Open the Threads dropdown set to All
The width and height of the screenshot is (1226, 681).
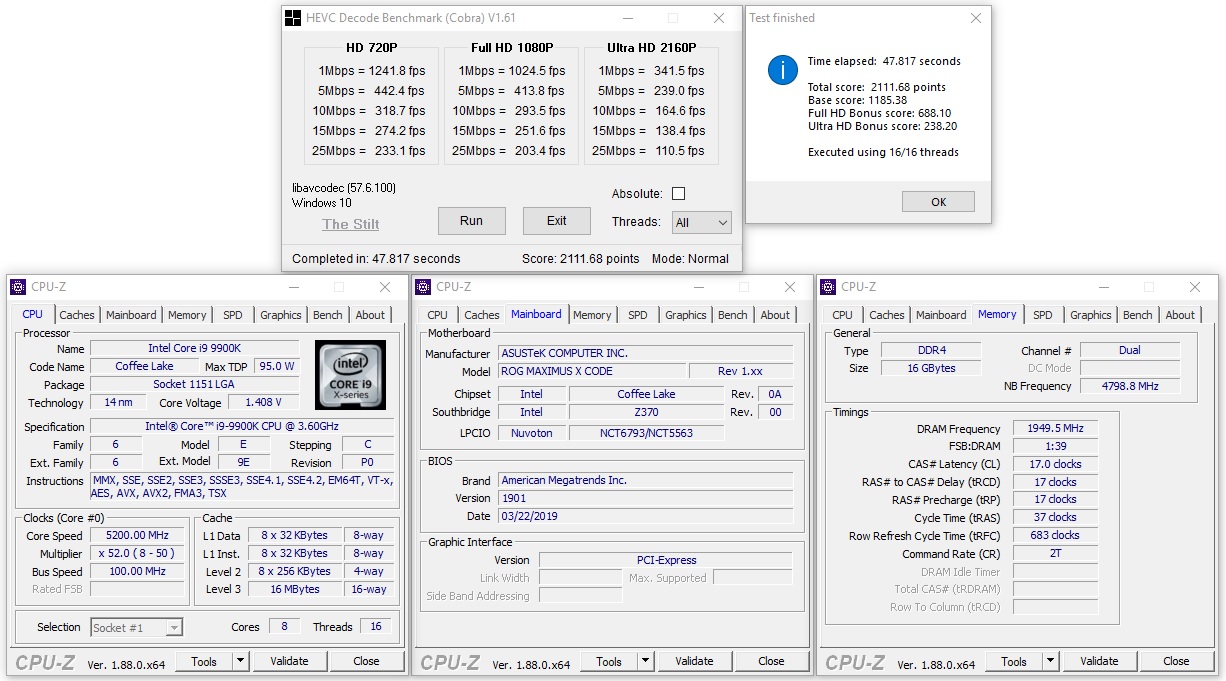coord(701,223)
